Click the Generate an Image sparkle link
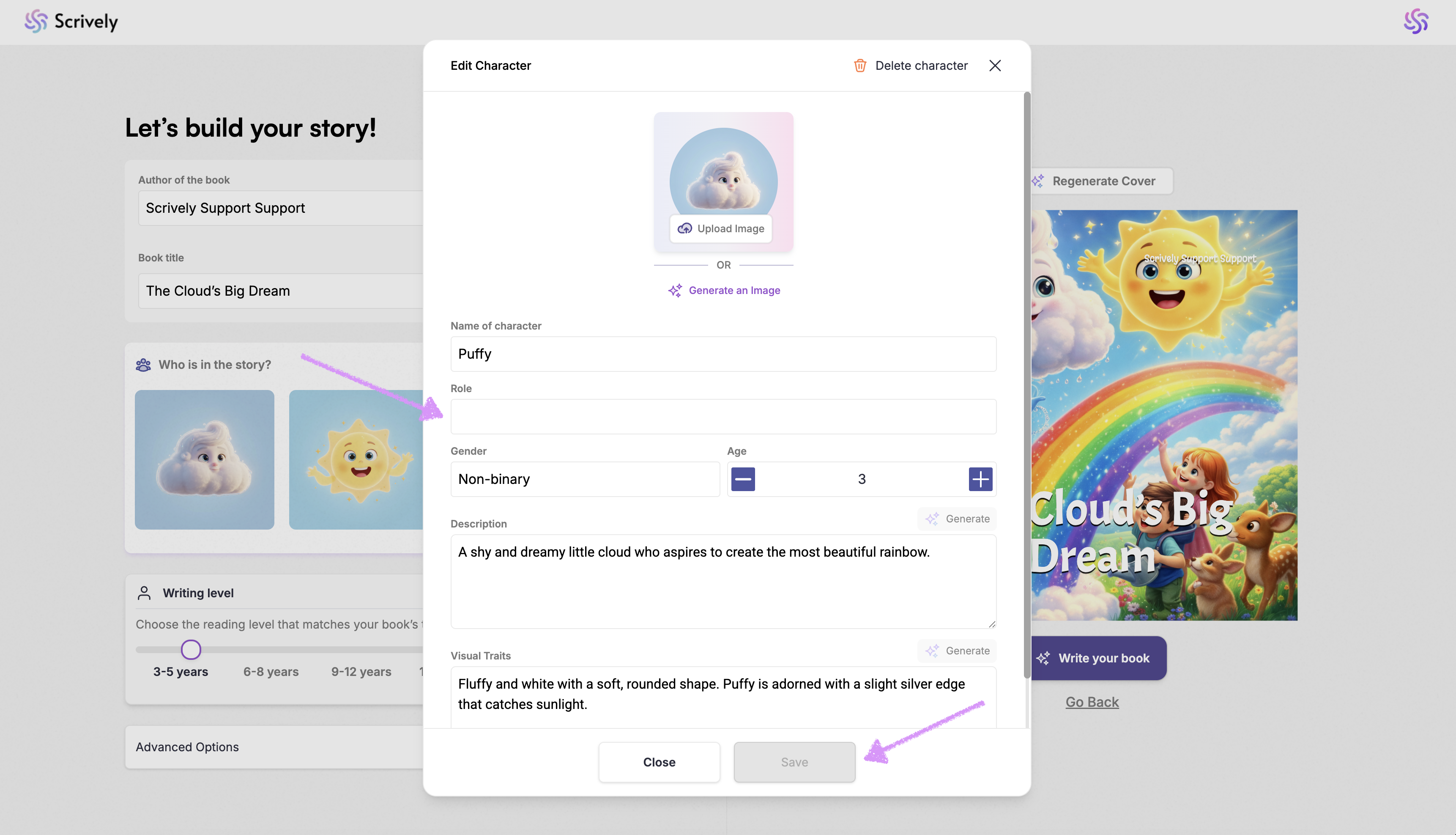Image resolution: width=1456 pixels, height=835 pixels. (x=724, y=290)
